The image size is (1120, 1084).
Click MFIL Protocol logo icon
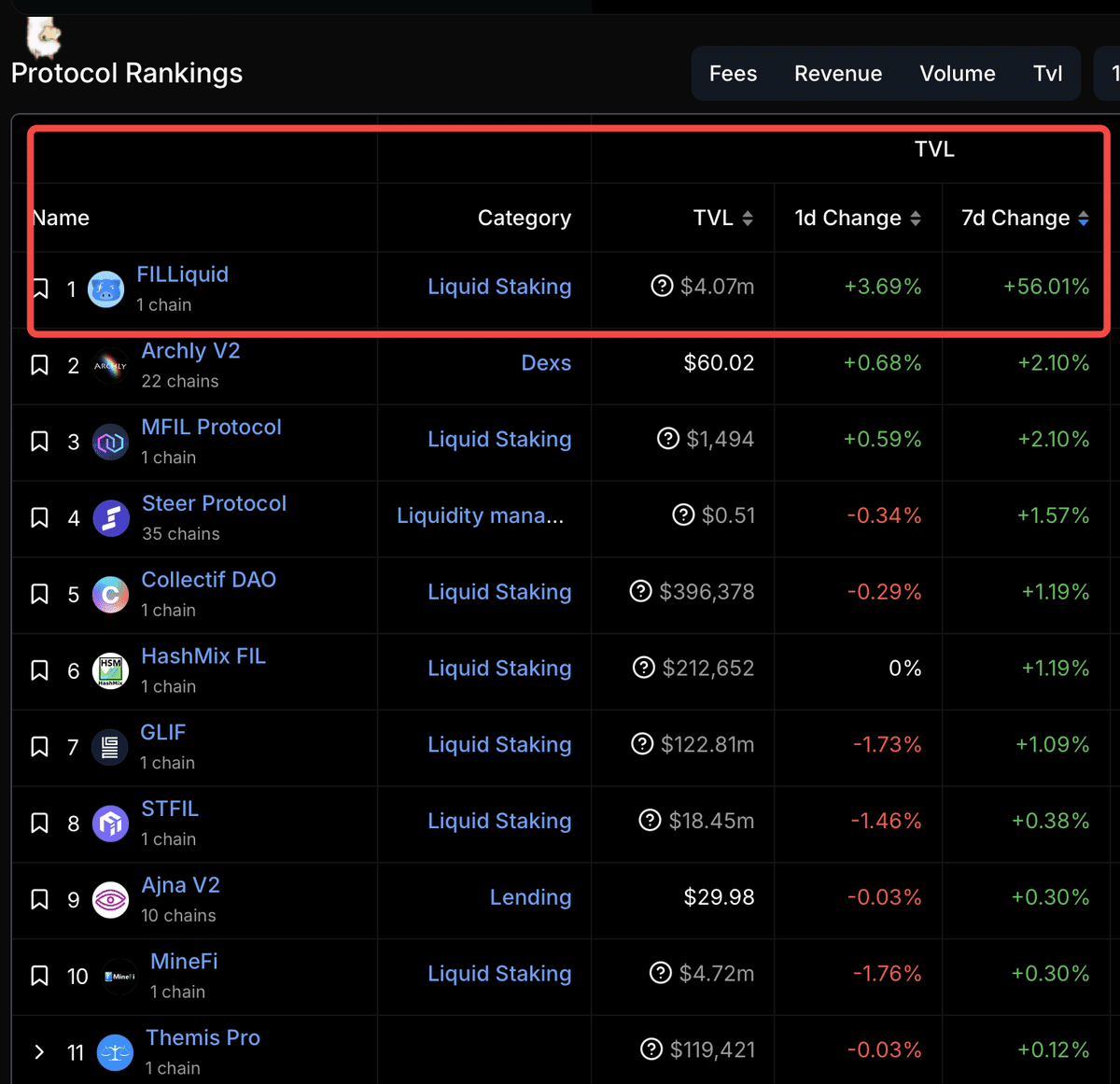pos(110,443)
